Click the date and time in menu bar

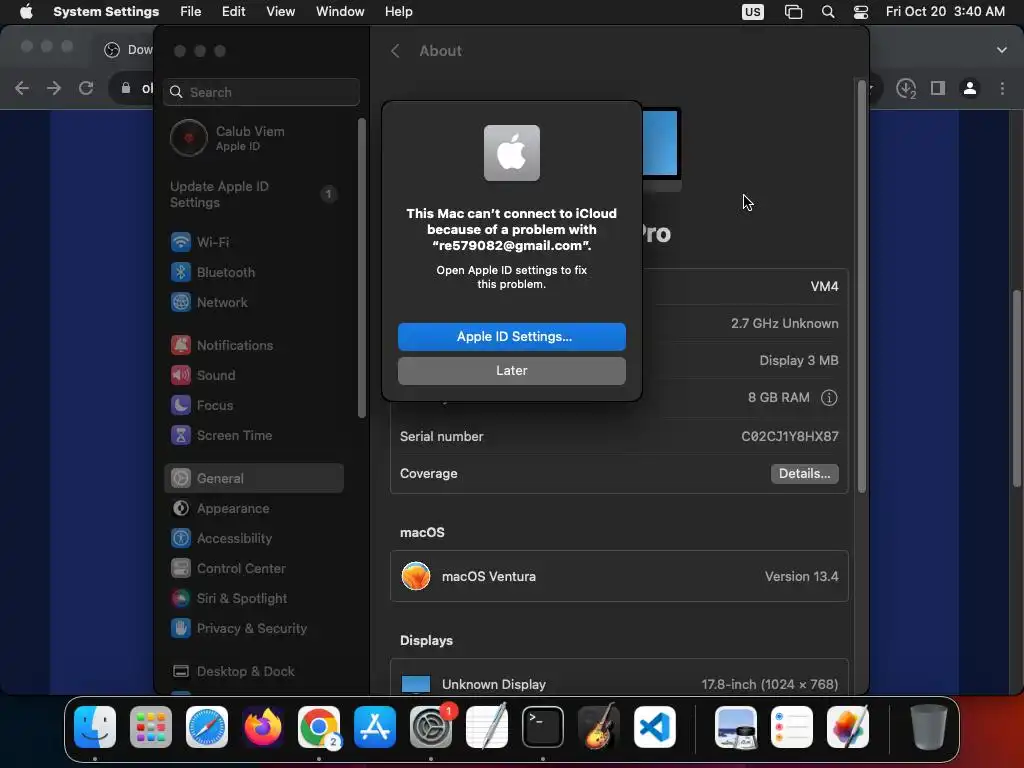click(x=945, y=12)
